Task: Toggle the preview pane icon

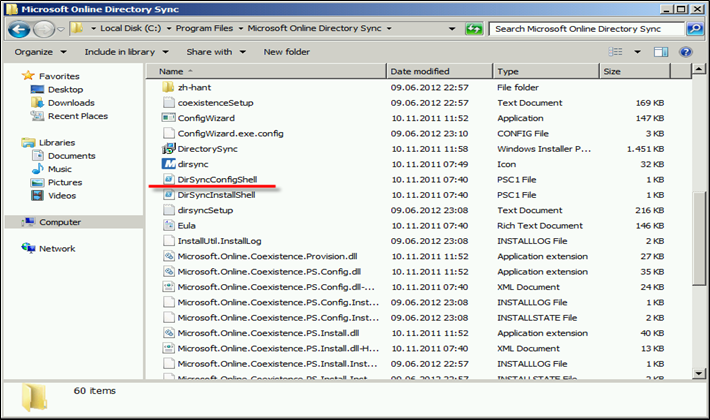Action: pos(663,51)
